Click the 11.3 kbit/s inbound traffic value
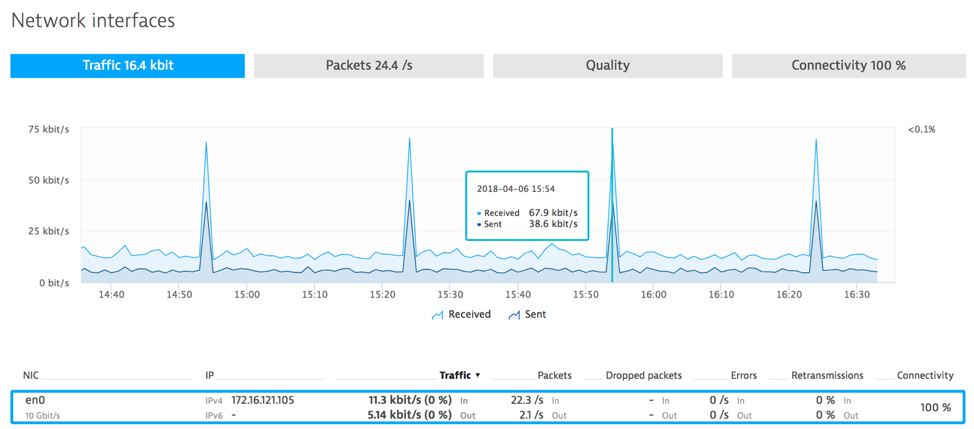The image size is (974, 429). [x=410, y=400]
